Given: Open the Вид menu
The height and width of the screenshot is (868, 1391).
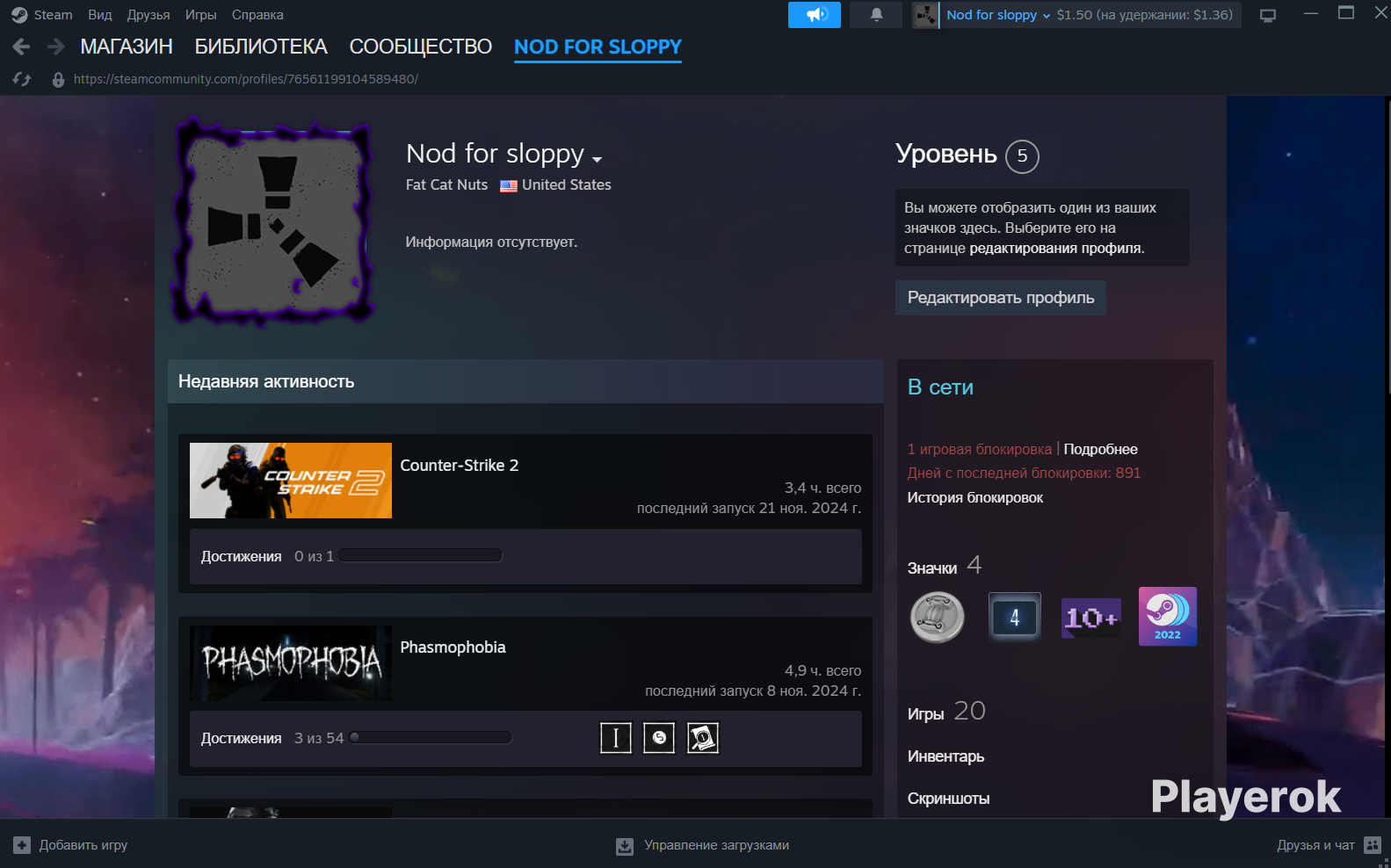Looking at the screenshot, I should (x=100, y=15).
